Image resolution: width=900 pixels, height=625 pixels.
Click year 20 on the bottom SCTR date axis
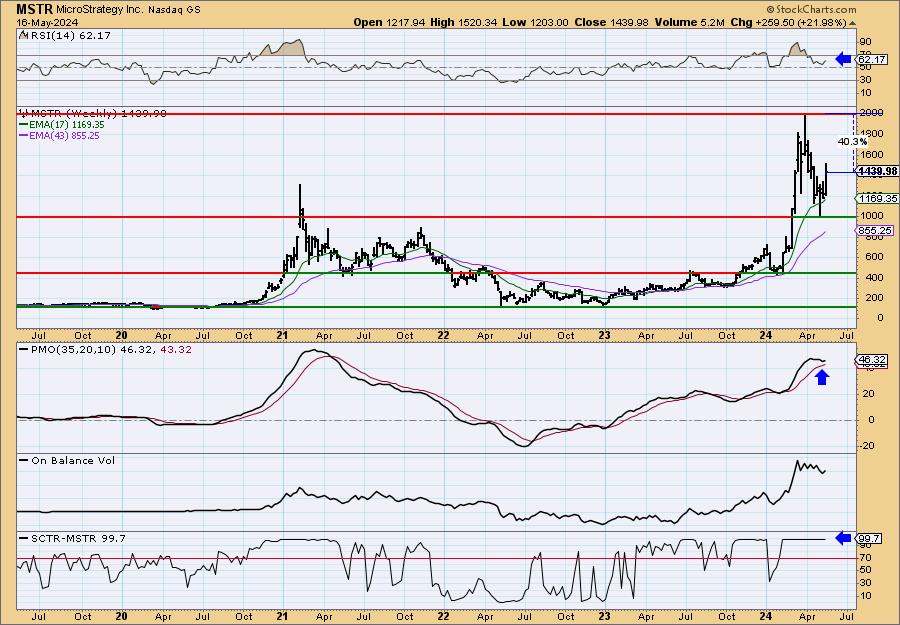(121, 616)
